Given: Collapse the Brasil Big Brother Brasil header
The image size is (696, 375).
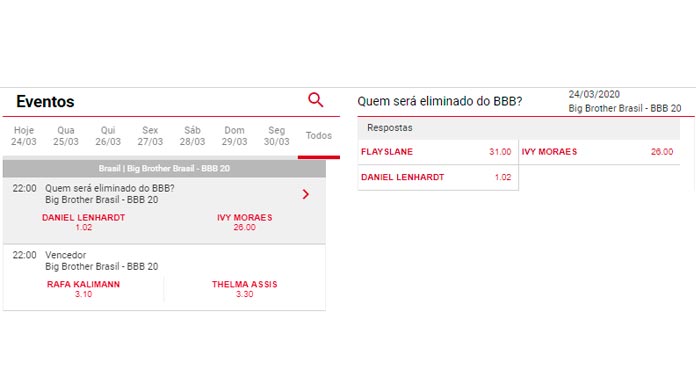Looking at the screenshot, I should point(164,169).
